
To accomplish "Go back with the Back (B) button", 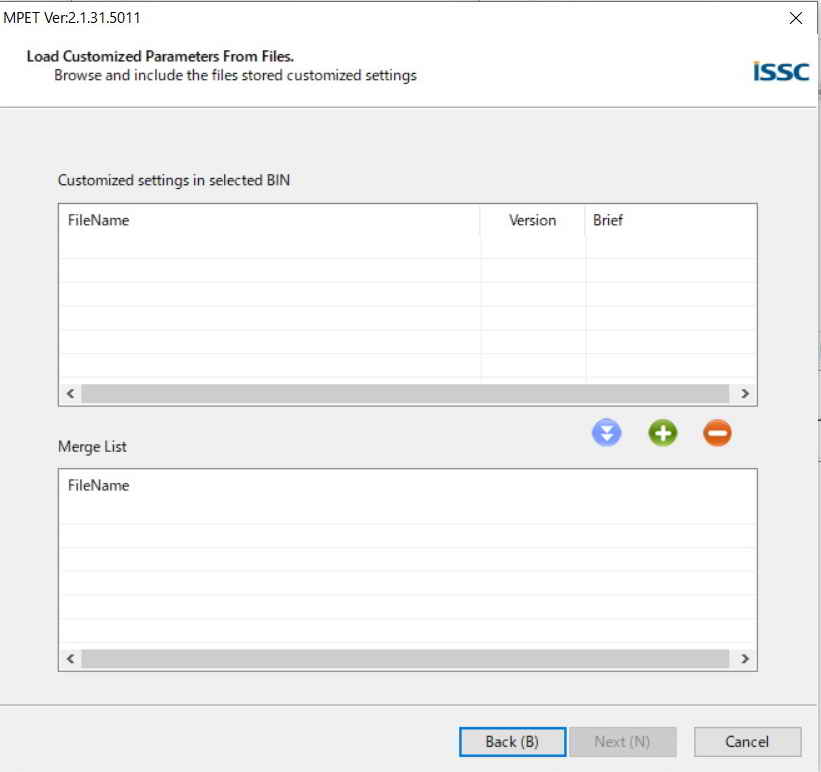I will pyautogui.click(x=513, y=742).
